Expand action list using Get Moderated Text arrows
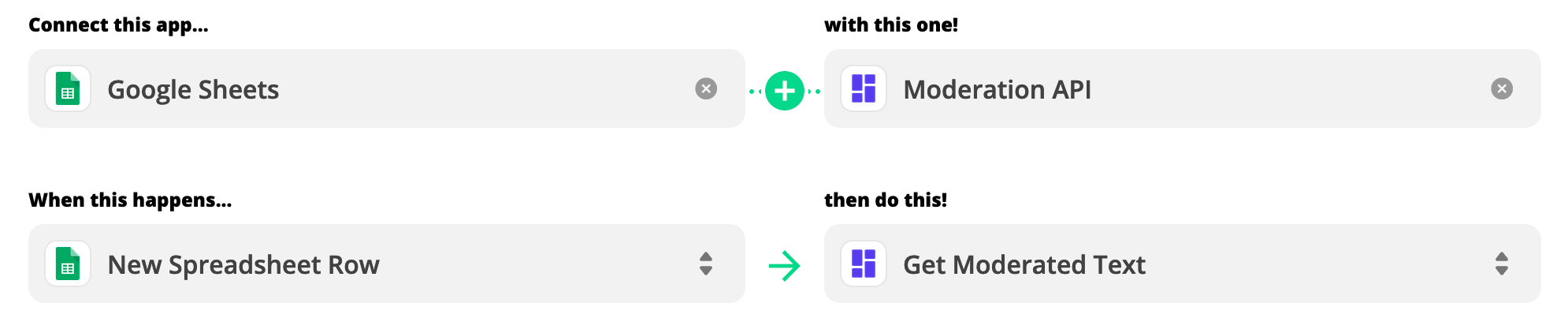The height and width of the screenshot is (333, 1568). 1502,264
